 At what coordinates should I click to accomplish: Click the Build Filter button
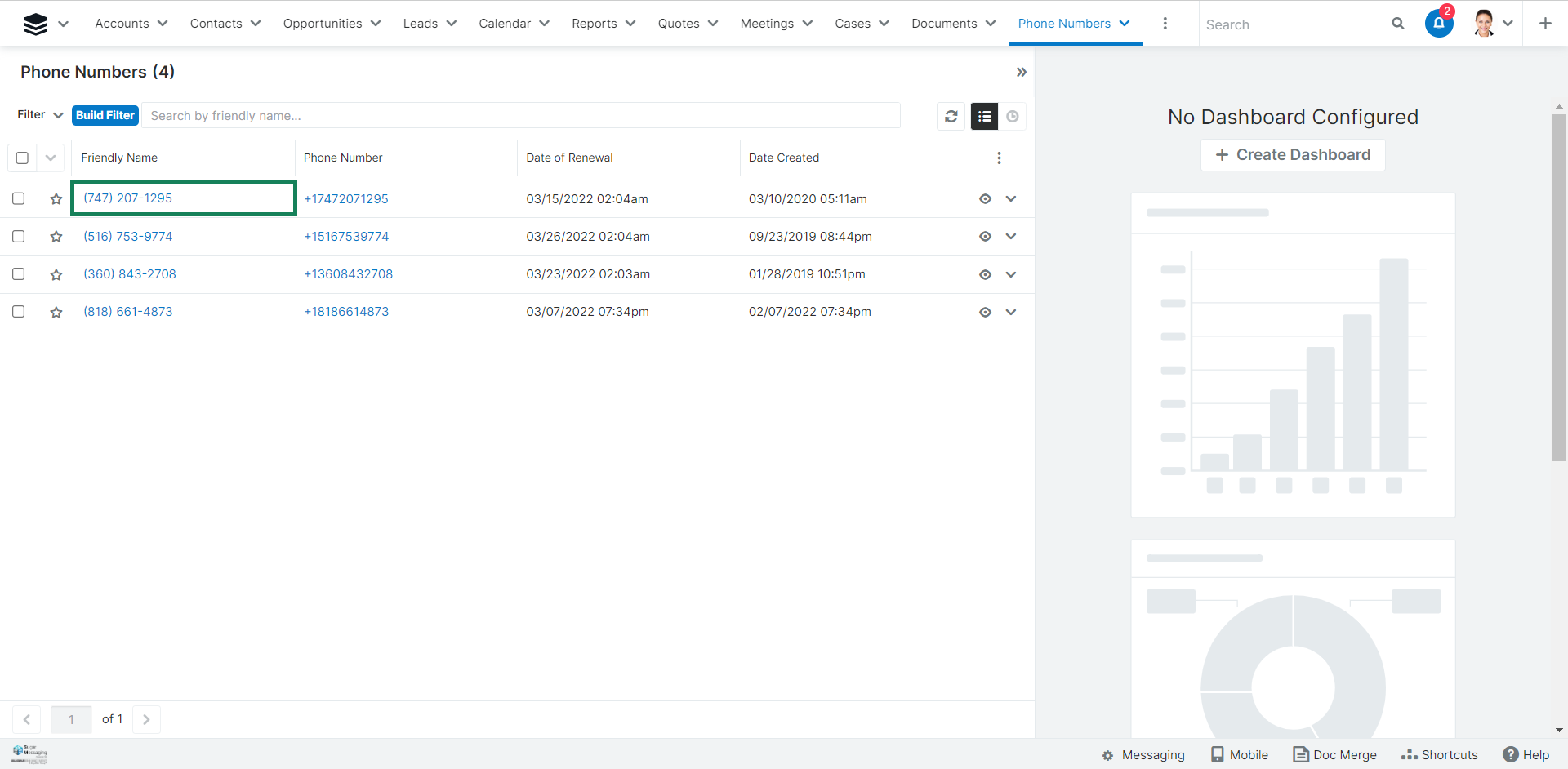tap(105, 115)
